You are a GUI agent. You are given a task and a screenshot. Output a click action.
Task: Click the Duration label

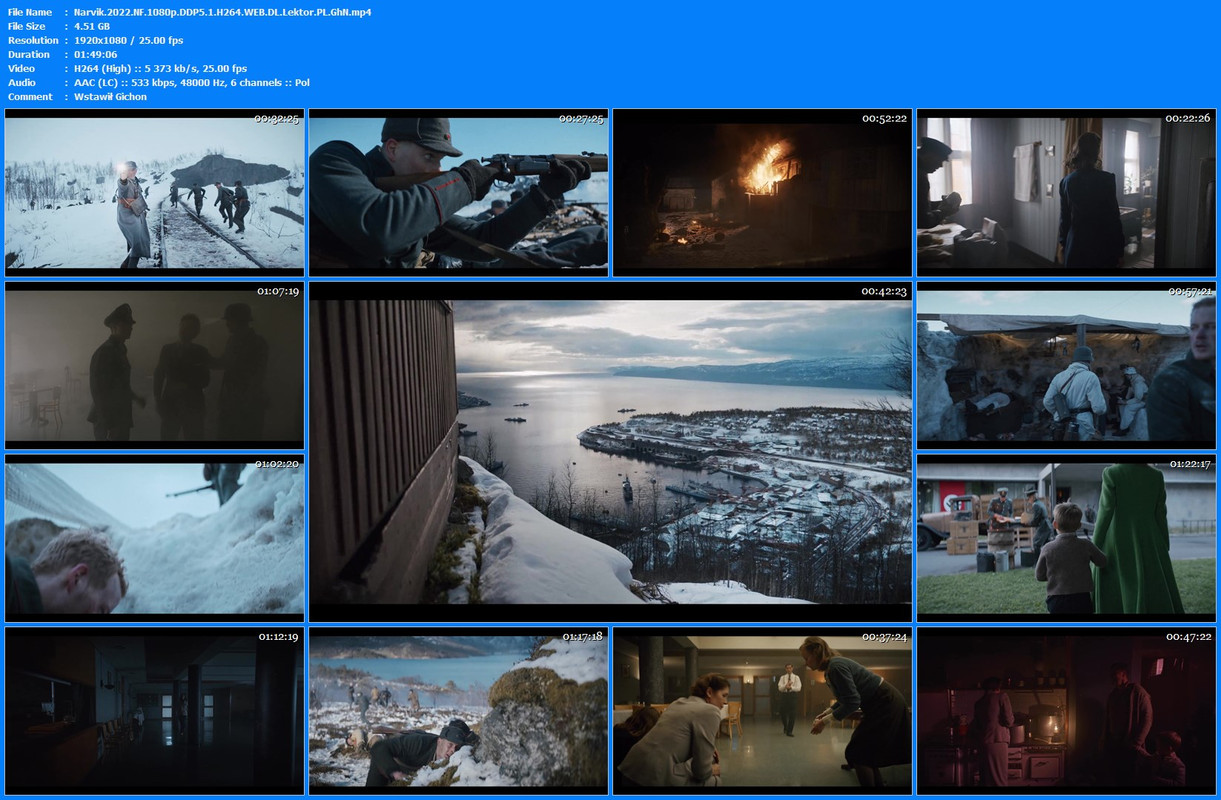click(x=29, y=54)
